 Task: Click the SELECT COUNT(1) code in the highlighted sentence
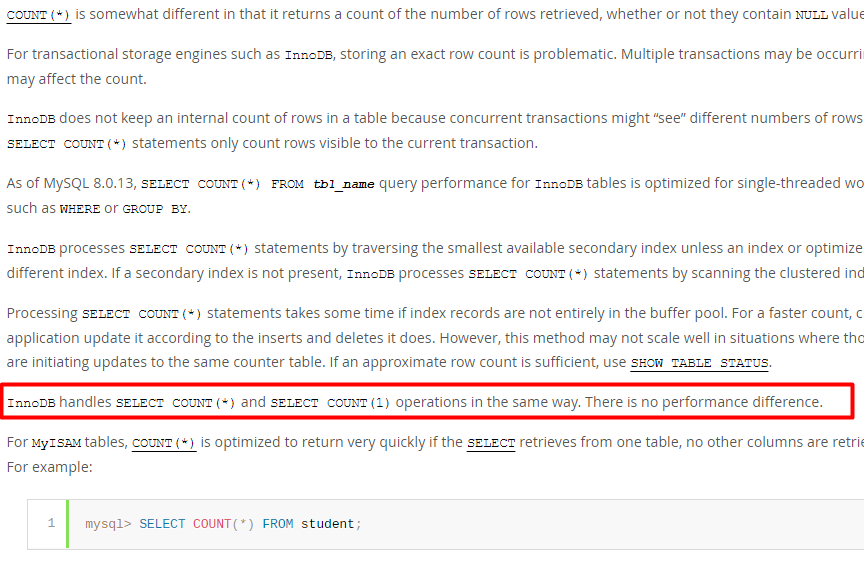click(x=330, y=403)
